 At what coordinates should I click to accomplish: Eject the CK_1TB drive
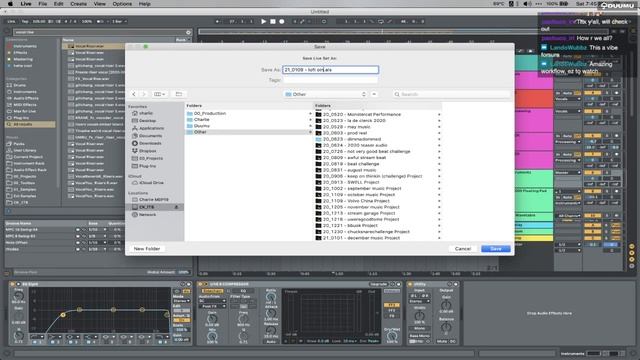176,207
